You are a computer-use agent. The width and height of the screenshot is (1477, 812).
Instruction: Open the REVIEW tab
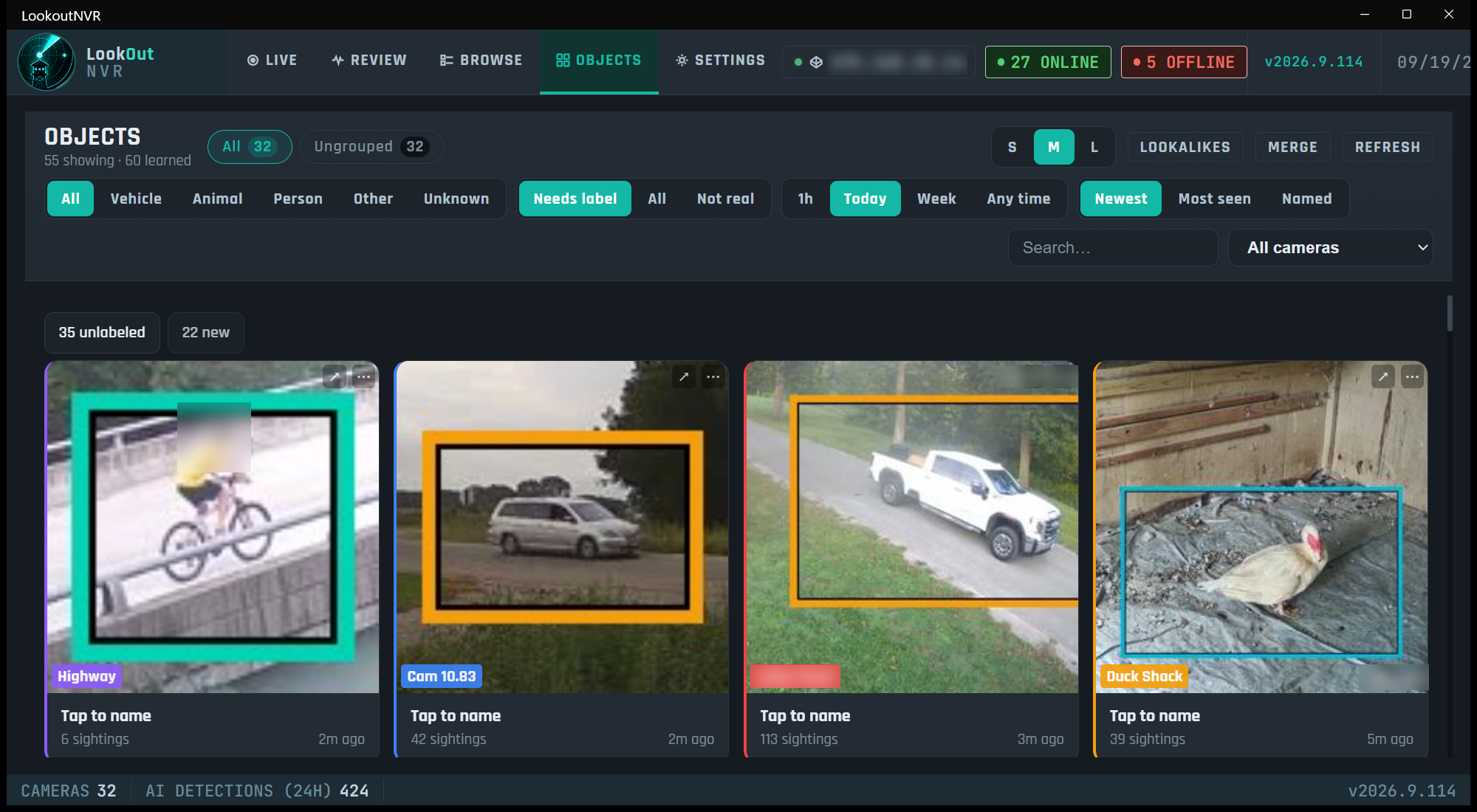tap(369, 61)
